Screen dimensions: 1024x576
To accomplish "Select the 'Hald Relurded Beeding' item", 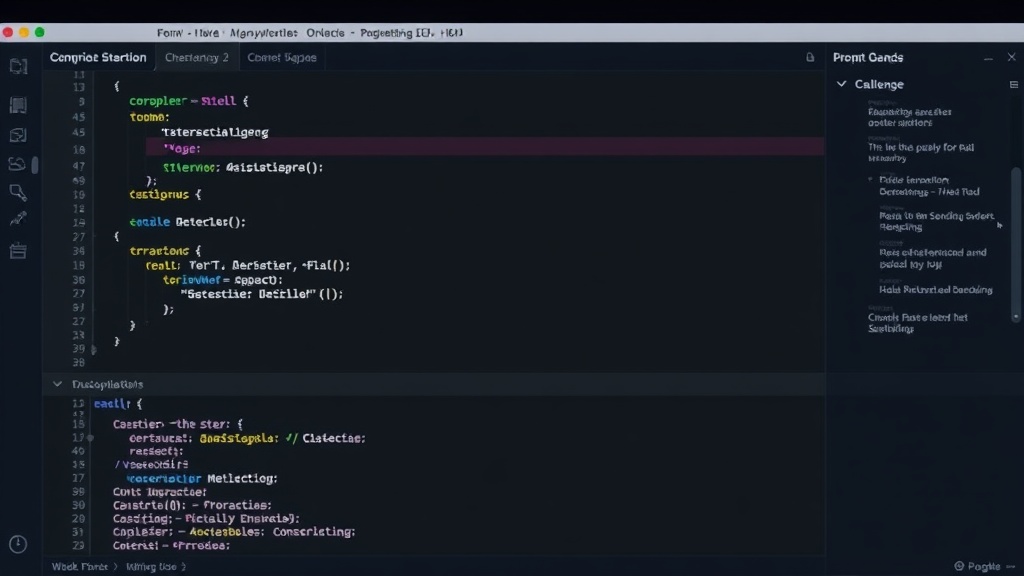I will pos(935,289).
